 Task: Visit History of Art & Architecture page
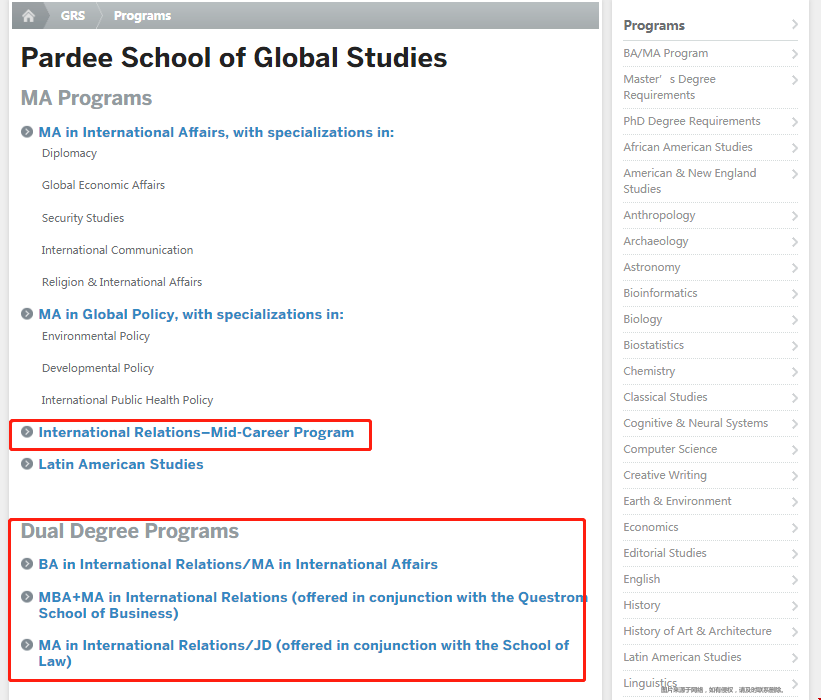pos(697,631)
